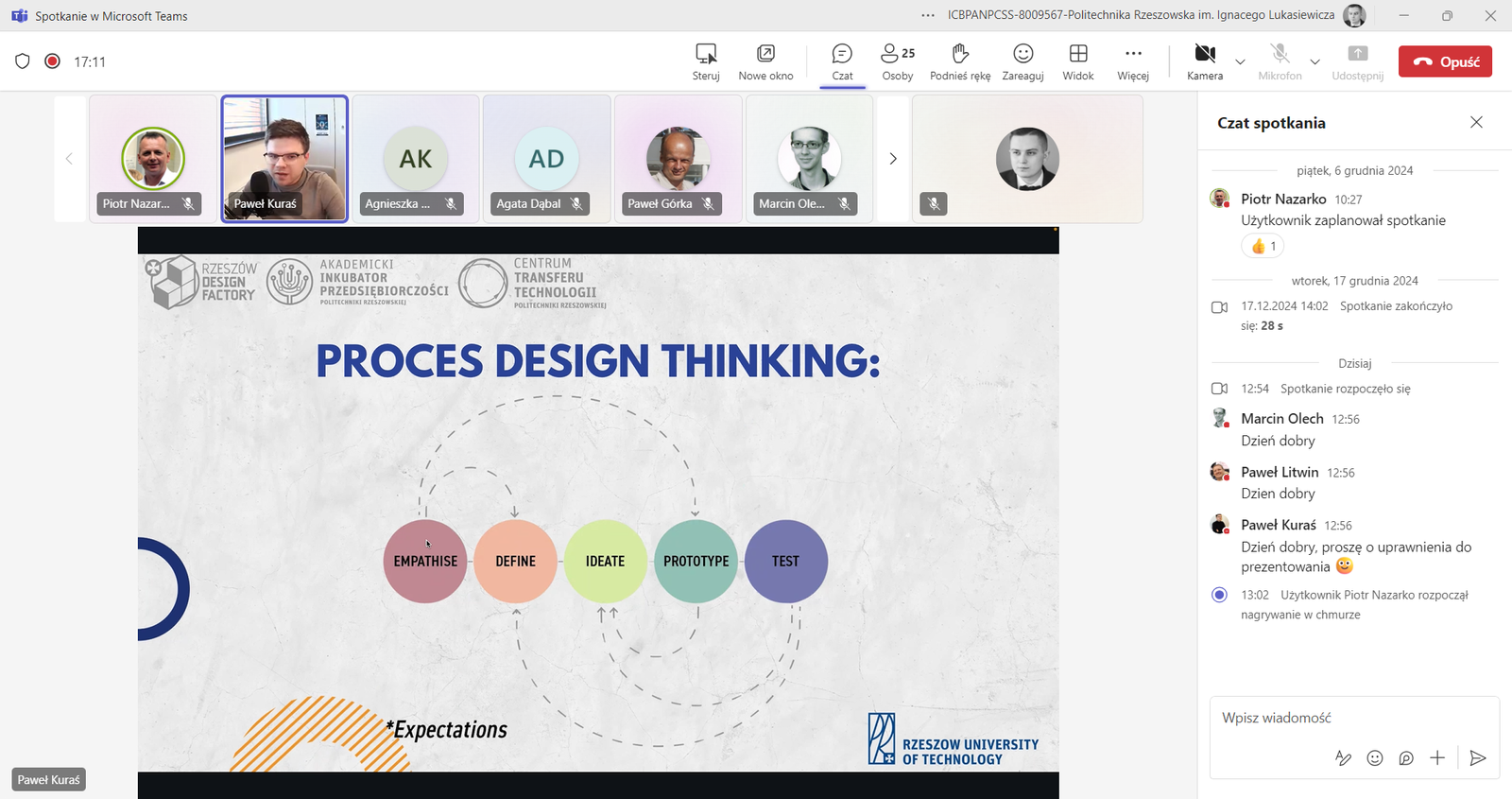Raise your hand with Podnieś rękę

coord(960,61)
